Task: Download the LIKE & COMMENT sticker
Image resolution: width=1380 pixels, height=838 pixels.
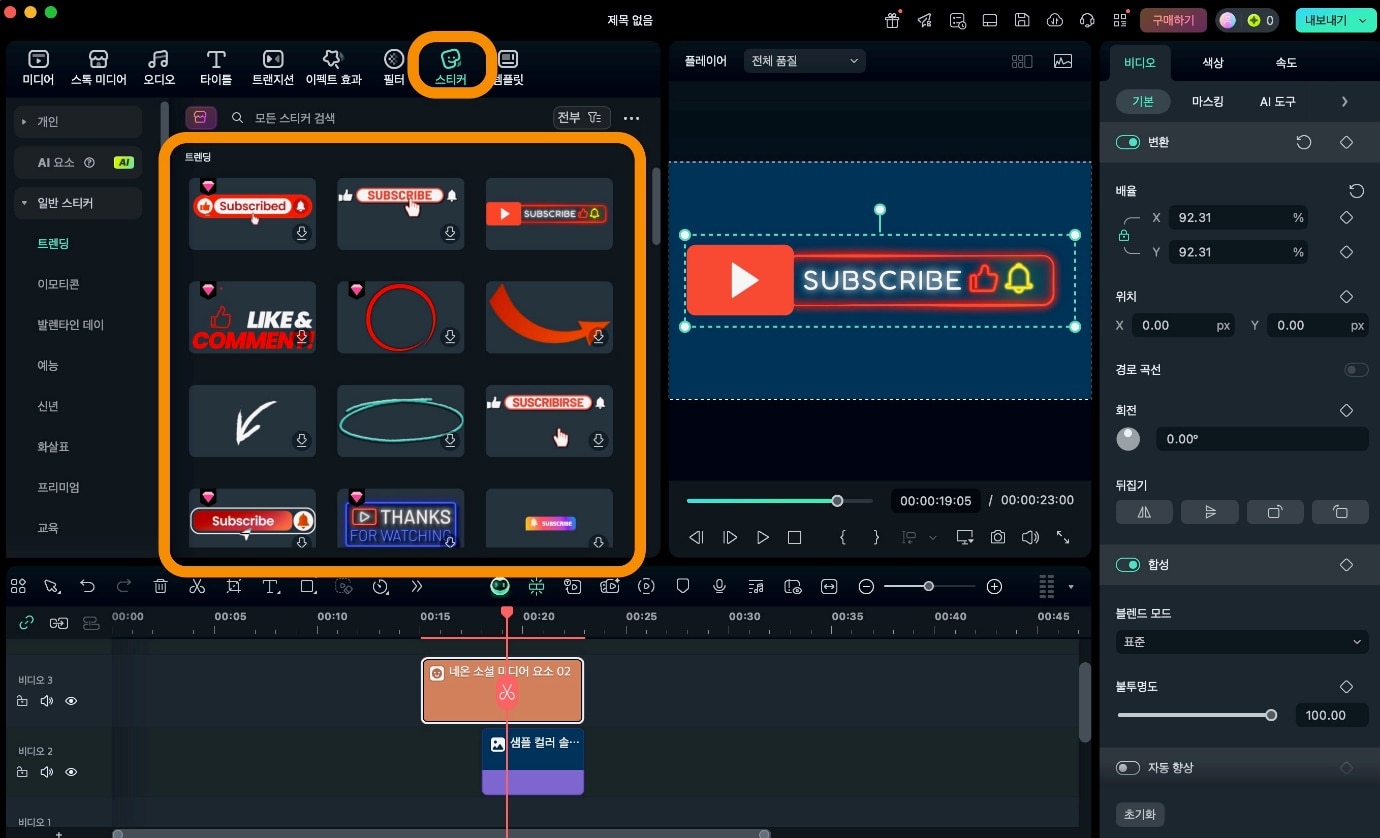Action: pos(301,337)
